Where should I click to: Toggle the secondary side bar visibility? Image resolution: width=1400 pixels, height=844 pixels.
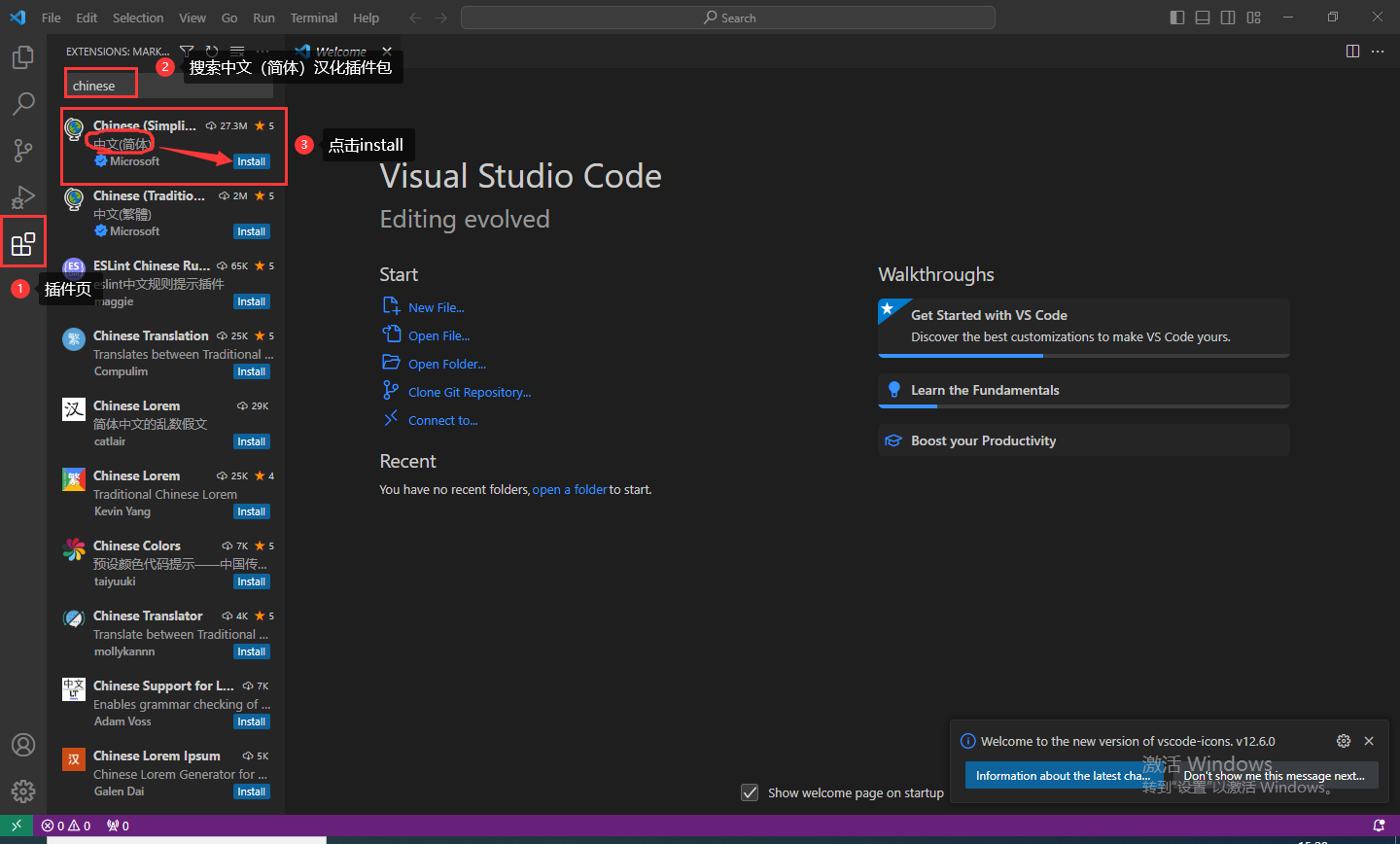pyautogui.click(x=1228, y=18)
